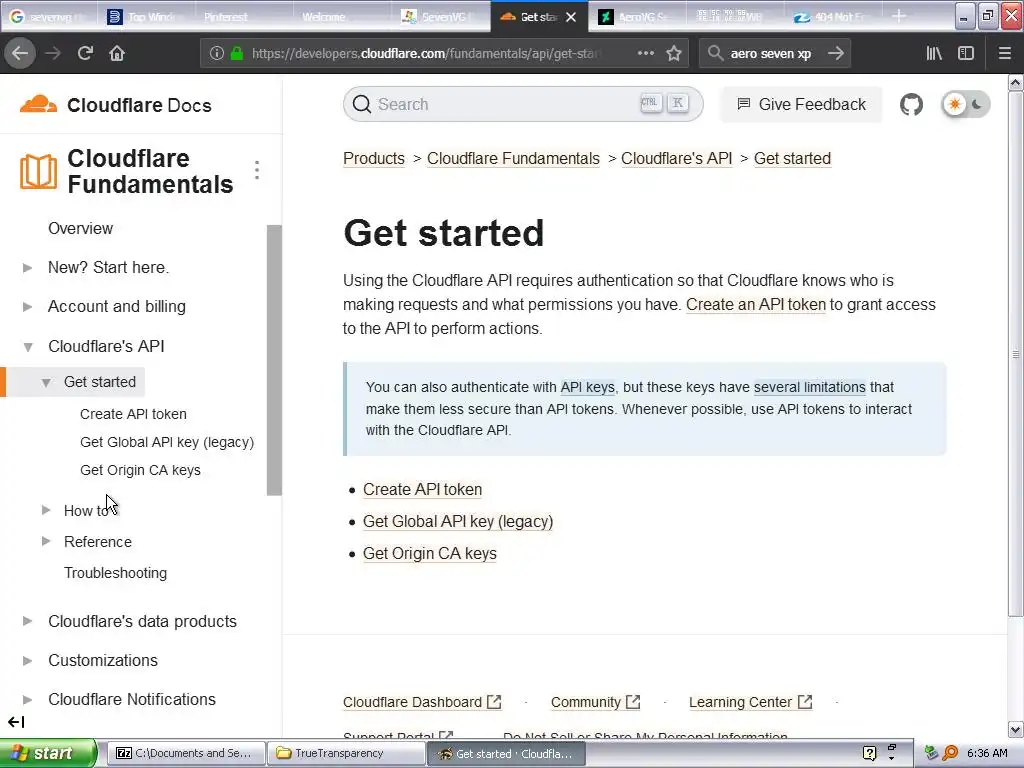1024x768 pixels.
Task: Bookmark this page with the star icon
Action: (x=674, y=53)
